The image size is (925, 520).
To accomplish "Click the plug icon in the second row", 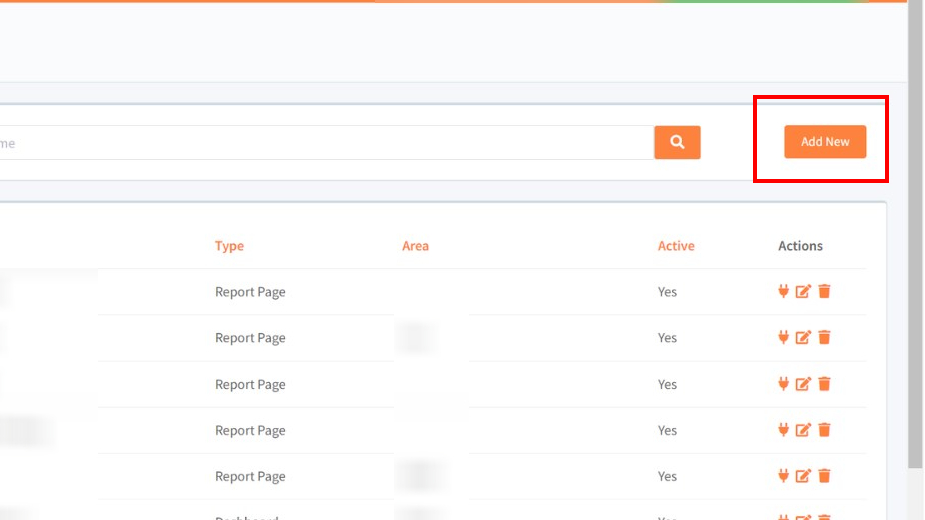I will coord(783,337).
